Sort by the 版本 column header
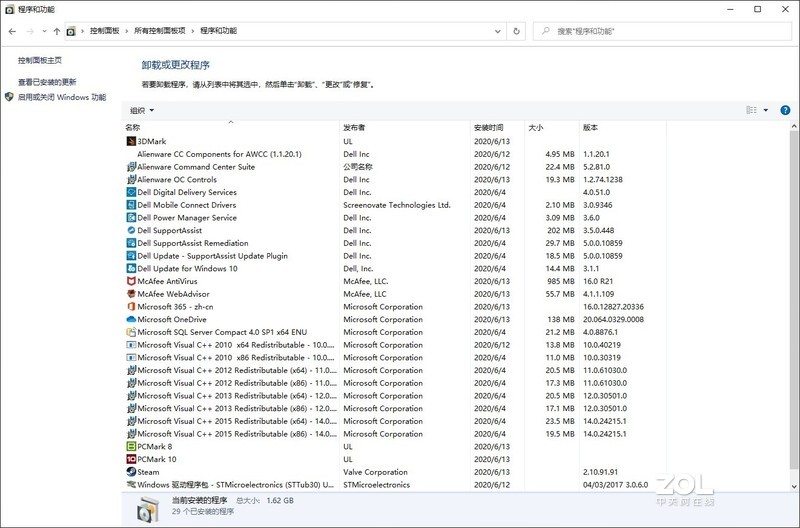800x528 pixels. coord(623,128)
